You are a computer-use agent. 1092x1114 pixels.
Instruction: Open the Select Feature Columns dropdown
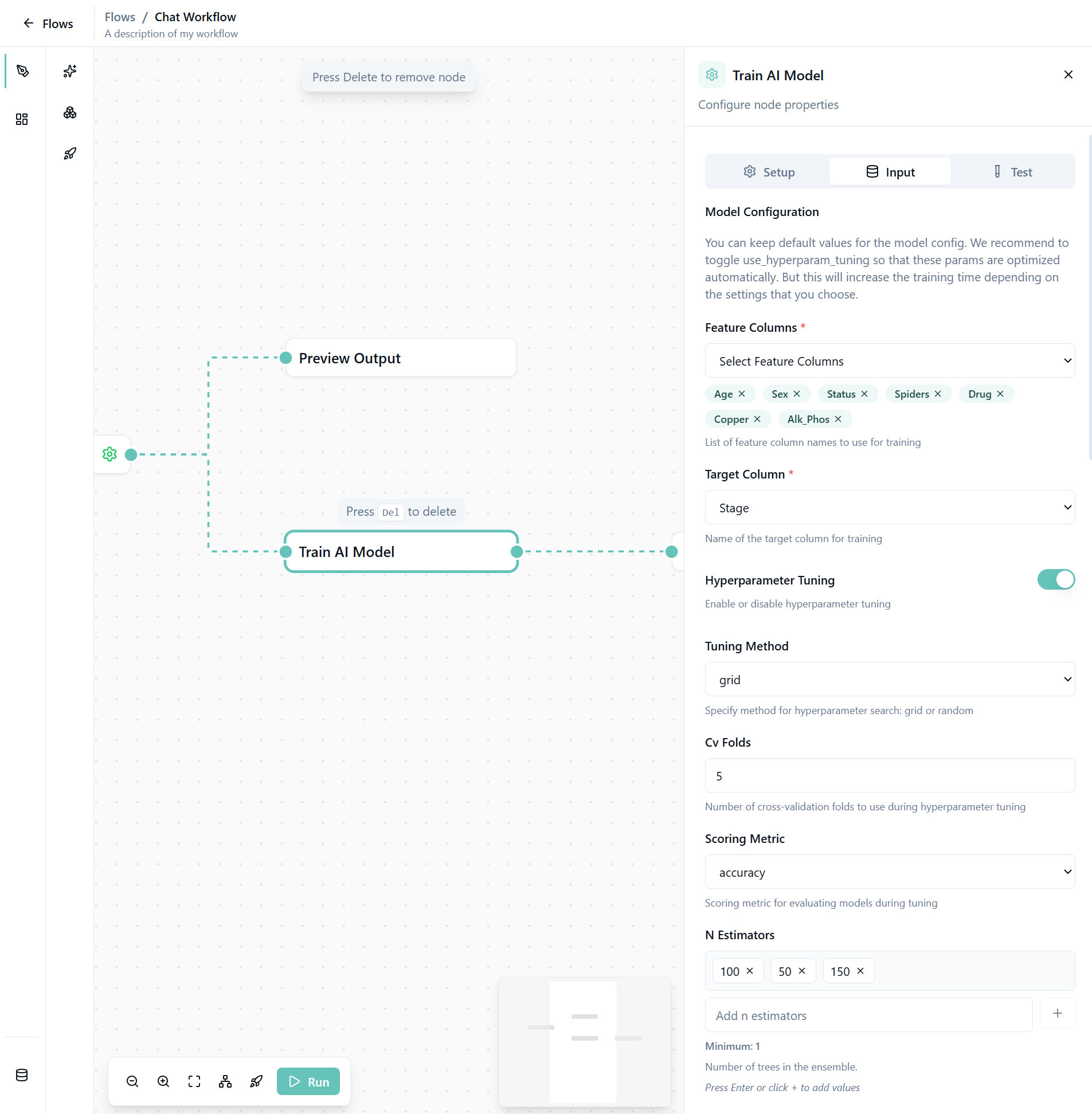889,360
